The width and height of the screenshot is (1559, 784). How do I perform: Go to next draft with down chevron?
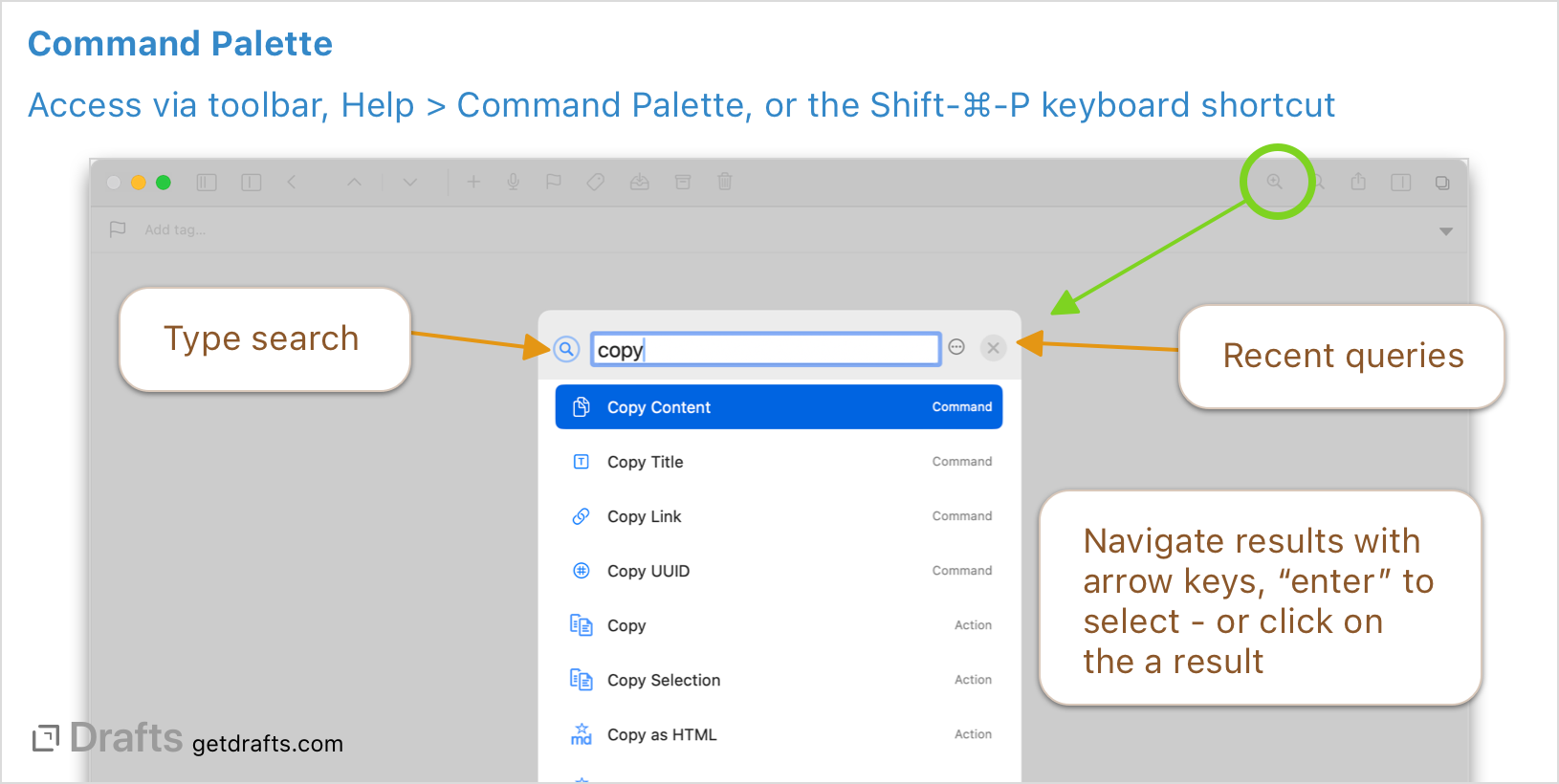click(x=410, y=182)
